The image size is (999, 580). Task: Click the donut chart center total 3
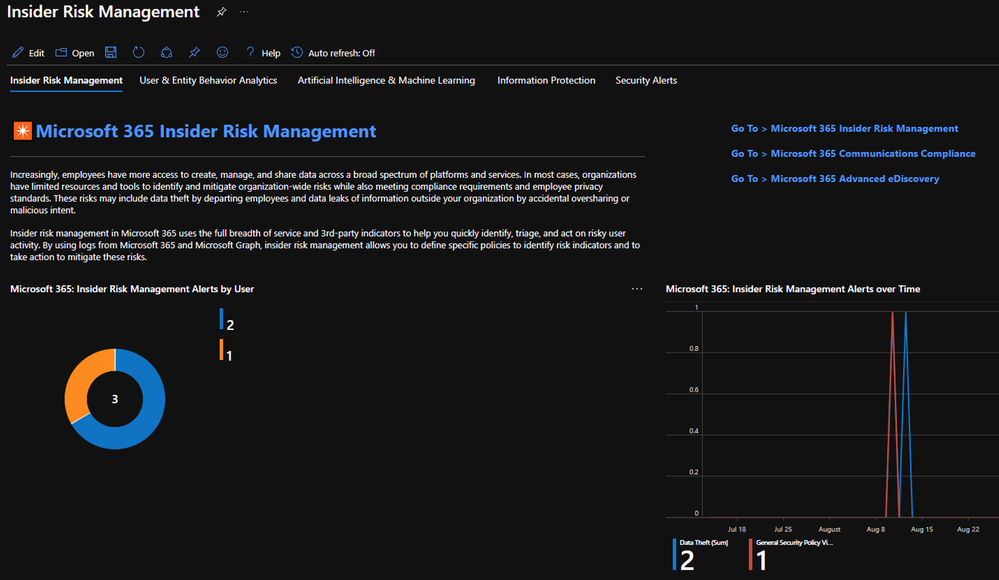coord(115,399)
